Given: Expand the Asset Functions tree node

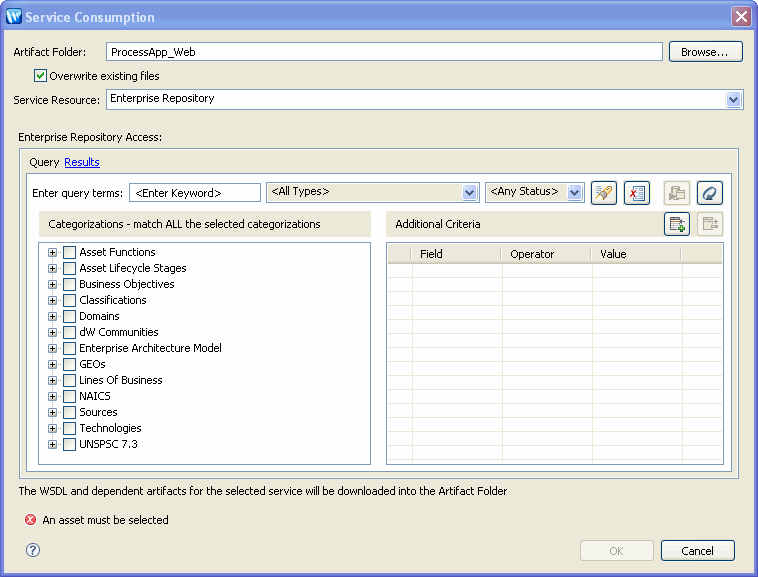Looking at the screenshot, I should (52, 252).
